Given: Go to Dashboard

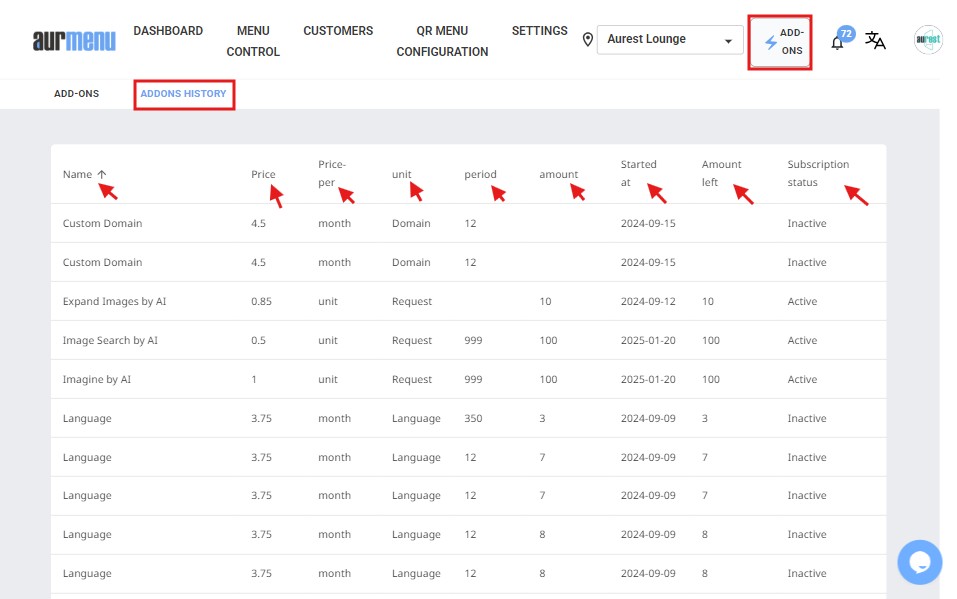Looking at the screenshot, I should pyautogui.click(x=168, y=31).
